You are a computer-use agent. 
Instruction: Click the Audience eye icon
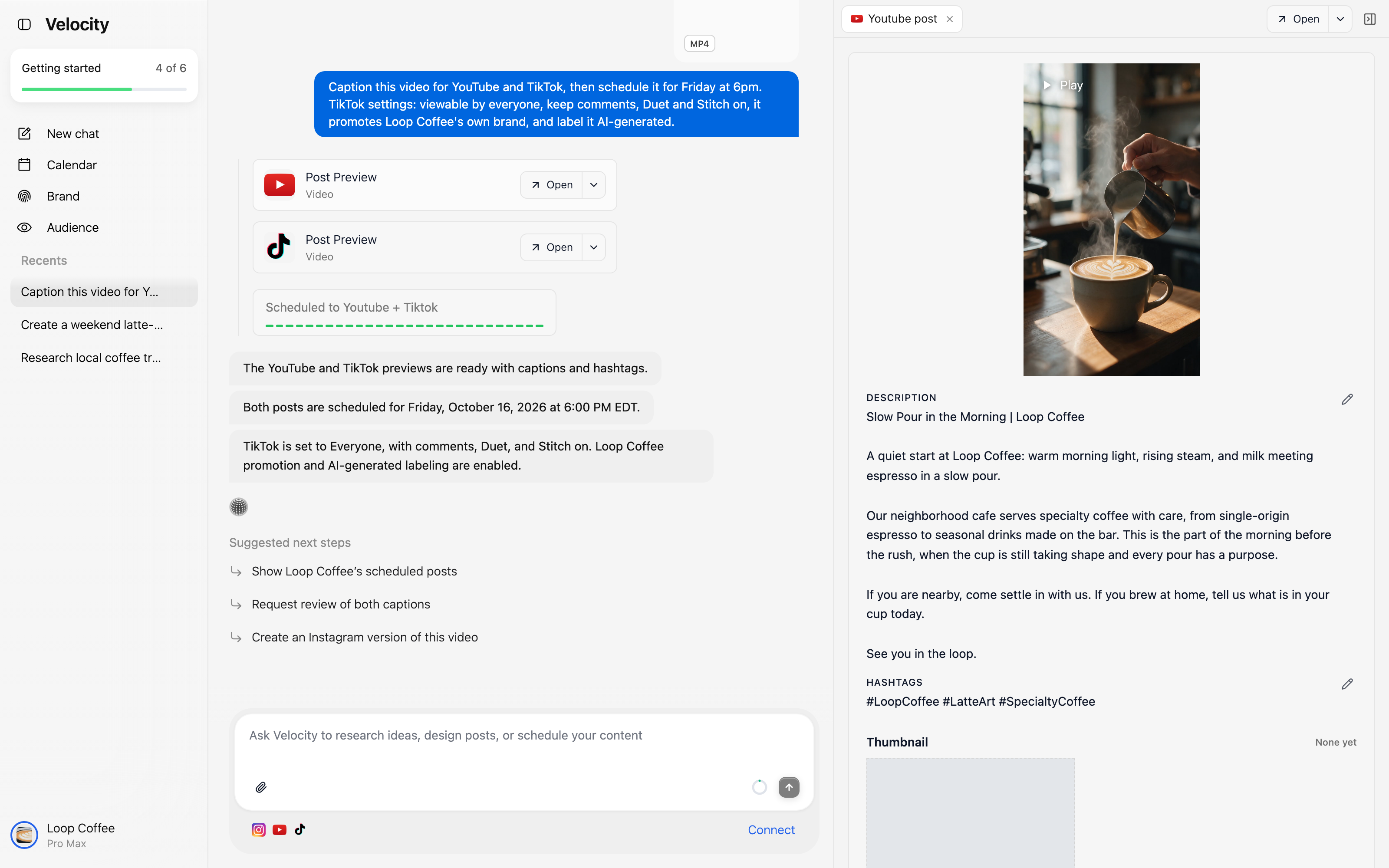tap(24, 227)
